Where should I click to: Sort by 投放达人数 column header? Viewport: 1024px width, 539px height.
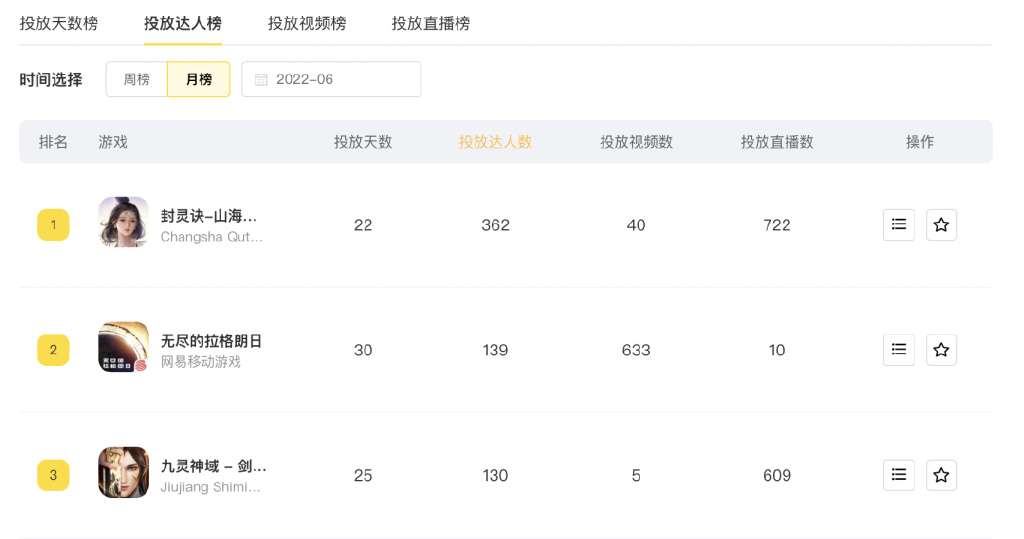pyautogui.click(x=495, y=142)
